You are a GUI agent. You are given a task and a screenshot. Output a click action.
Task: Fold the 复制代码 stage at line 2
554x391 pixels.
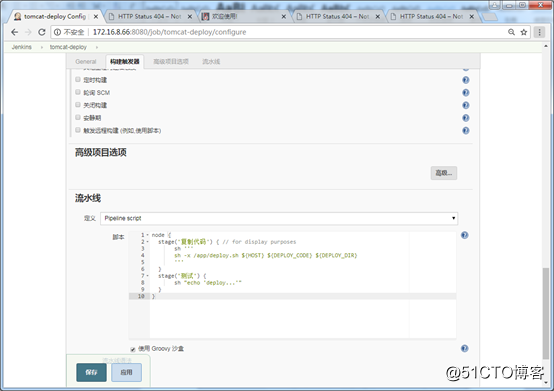pos(148,242)
